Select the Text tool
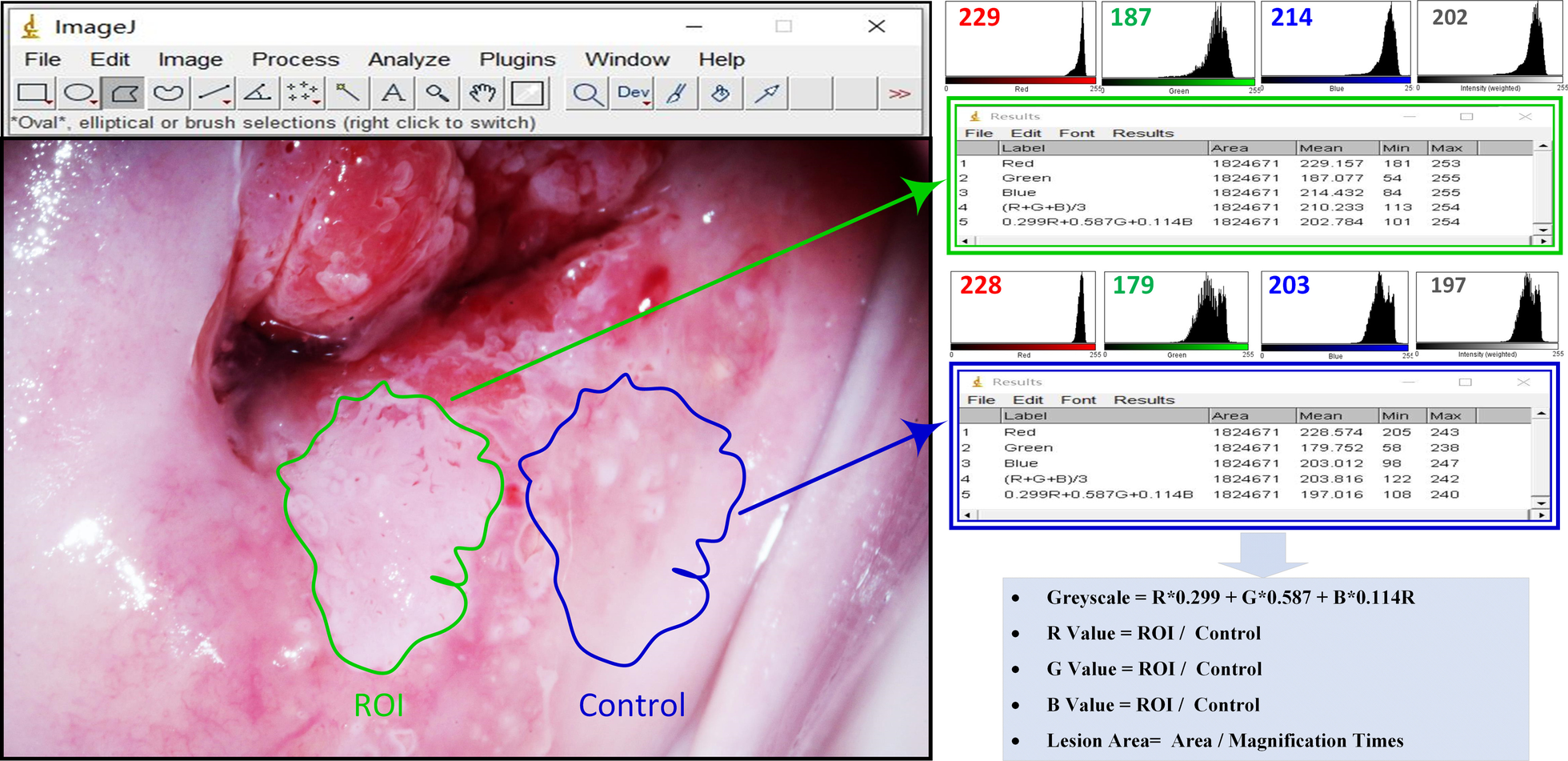This screenshot has width=1568, height=761. click(x=393, y=94)
